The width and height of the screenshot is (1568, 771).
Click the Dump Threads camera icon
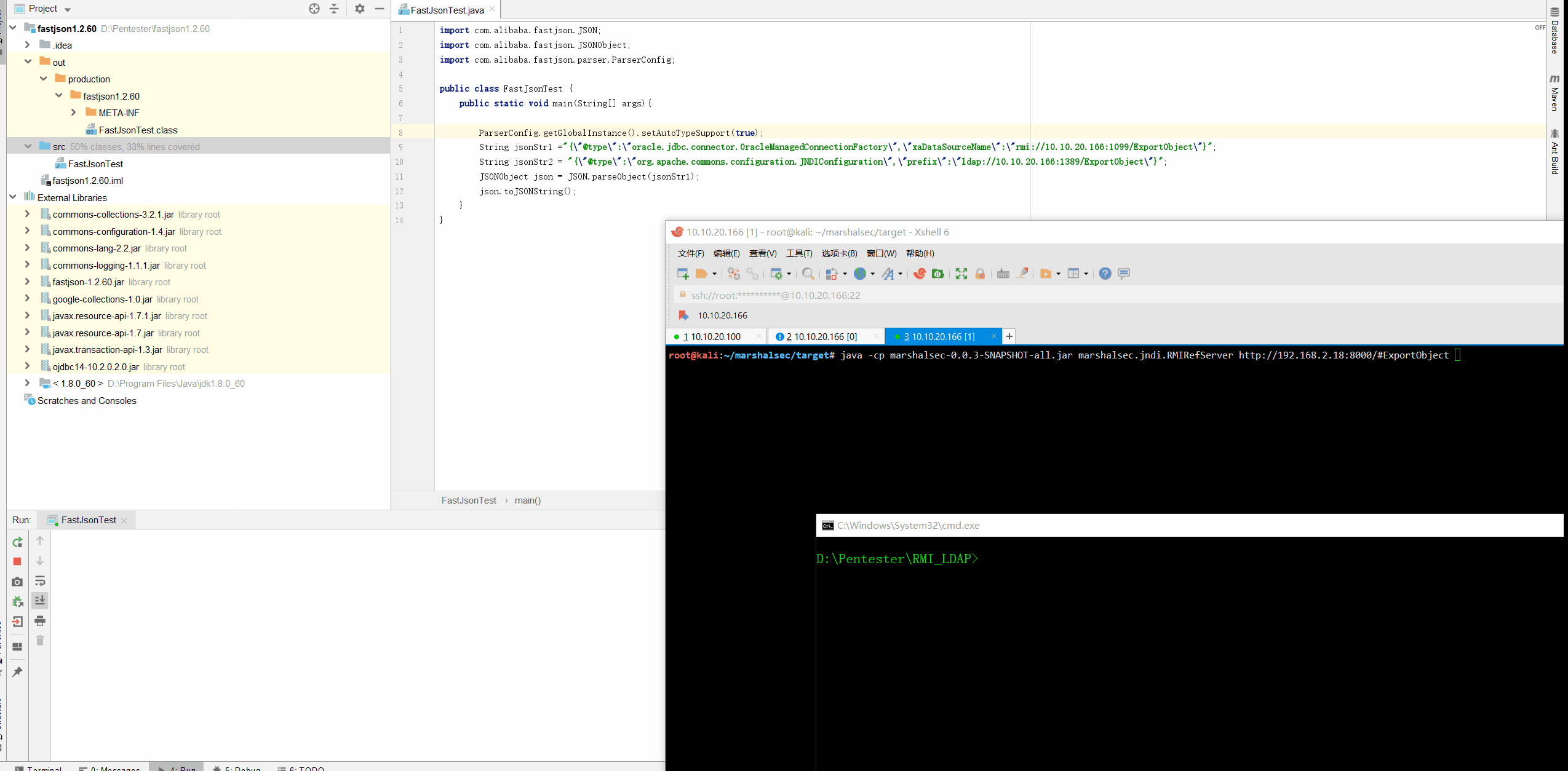click(17, 582)
